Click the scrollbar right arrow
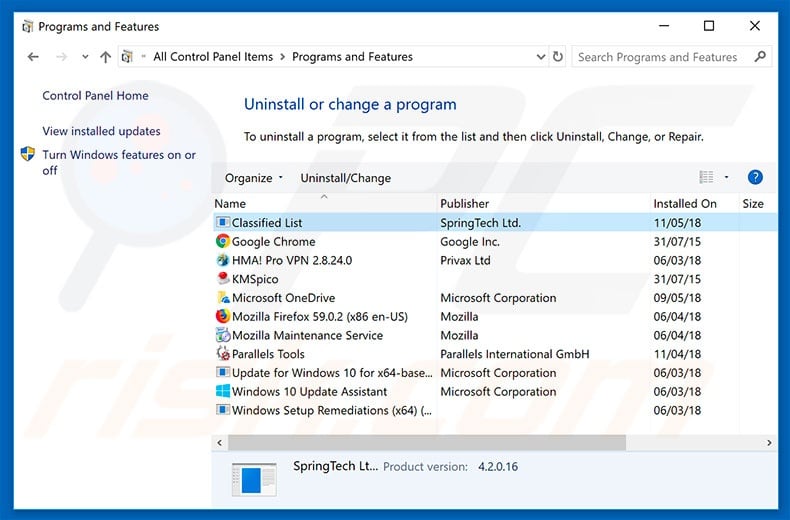This screenshot has width=790, height=520. 769,443
